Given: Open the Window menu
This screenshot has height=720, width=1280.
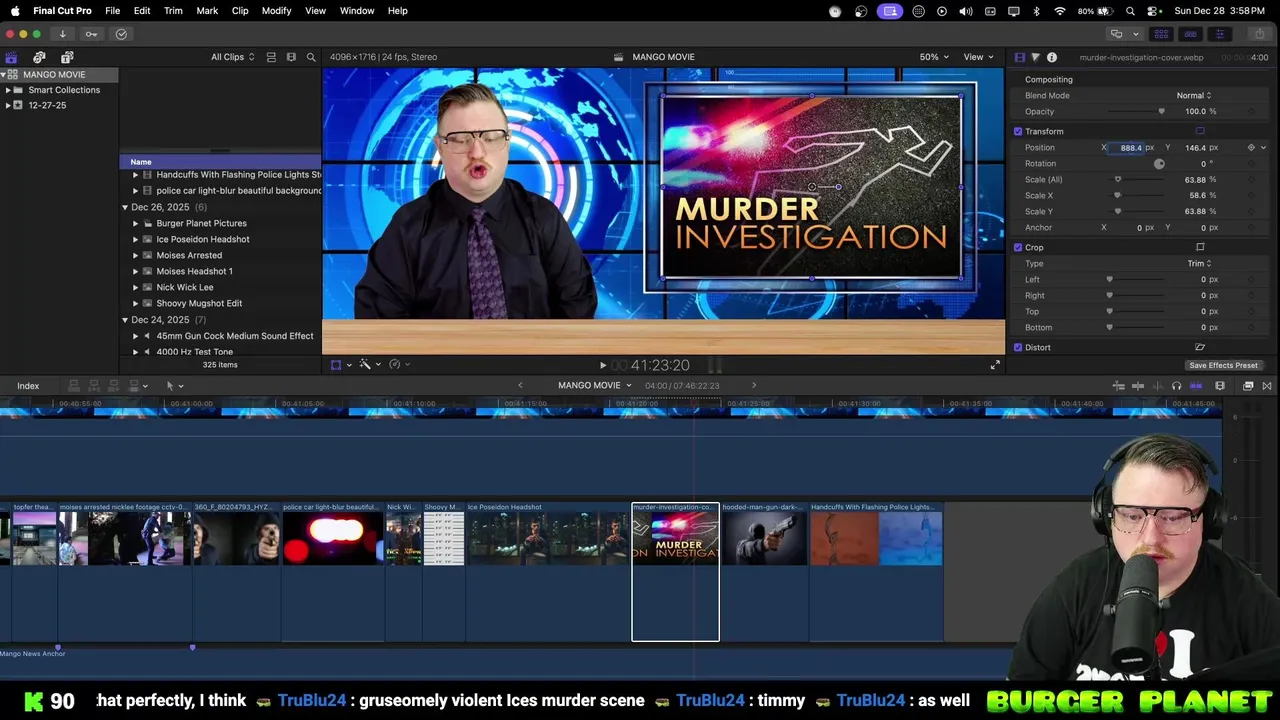Looking at the screenshot, I should point(357,11).
